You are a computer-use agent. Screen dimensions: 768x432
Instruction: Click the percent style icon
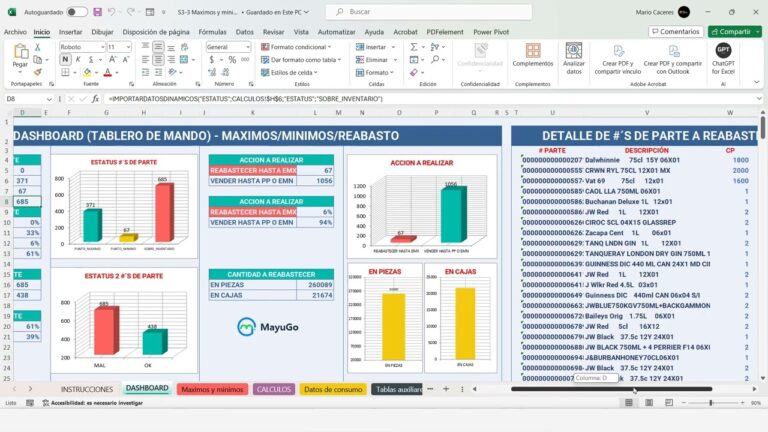(232, 60)
